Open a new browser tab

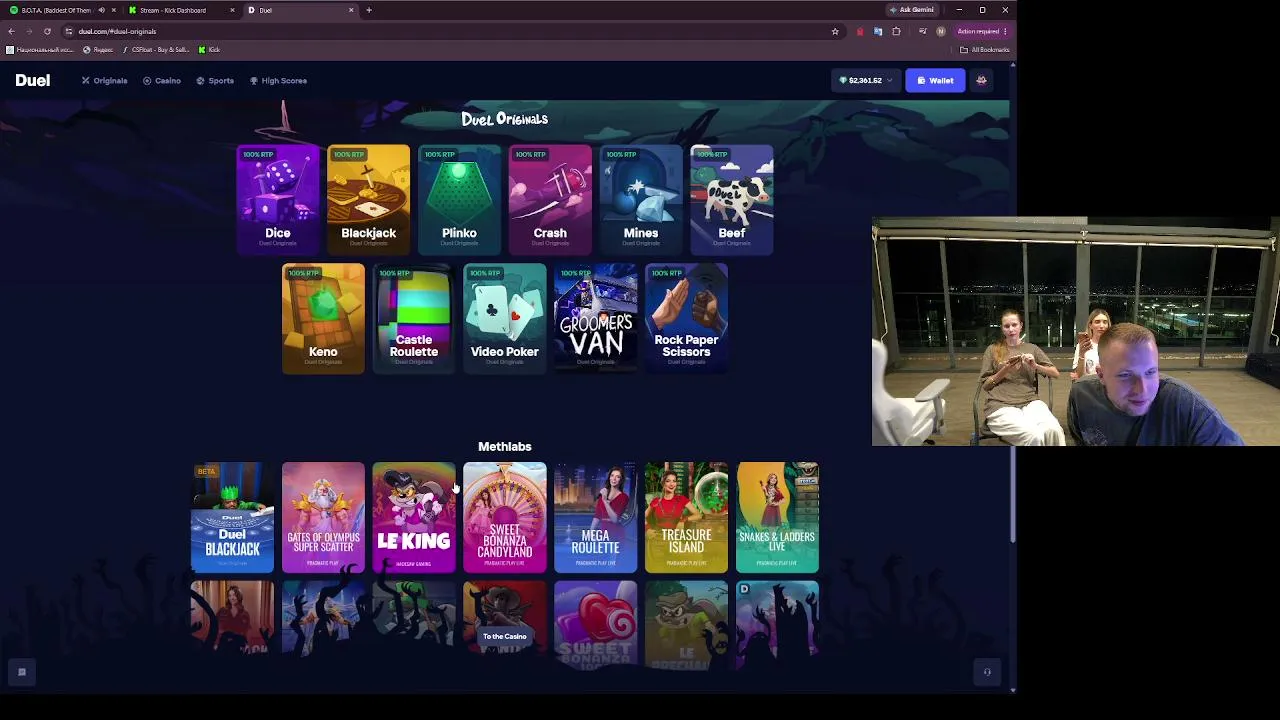(369, 10)
